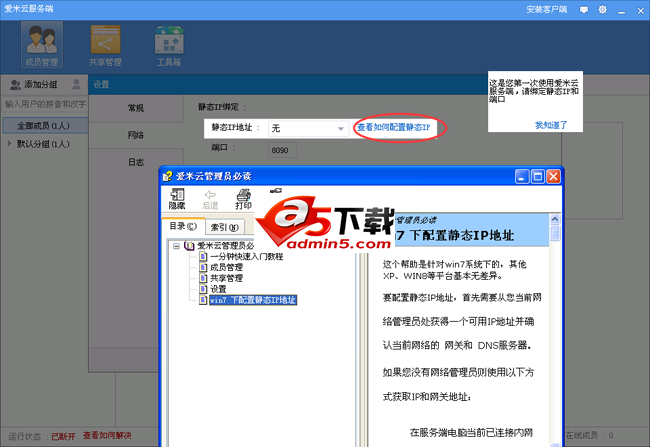
Task: Open the 共享管理 help topic
Action: (x=226, y=278)
